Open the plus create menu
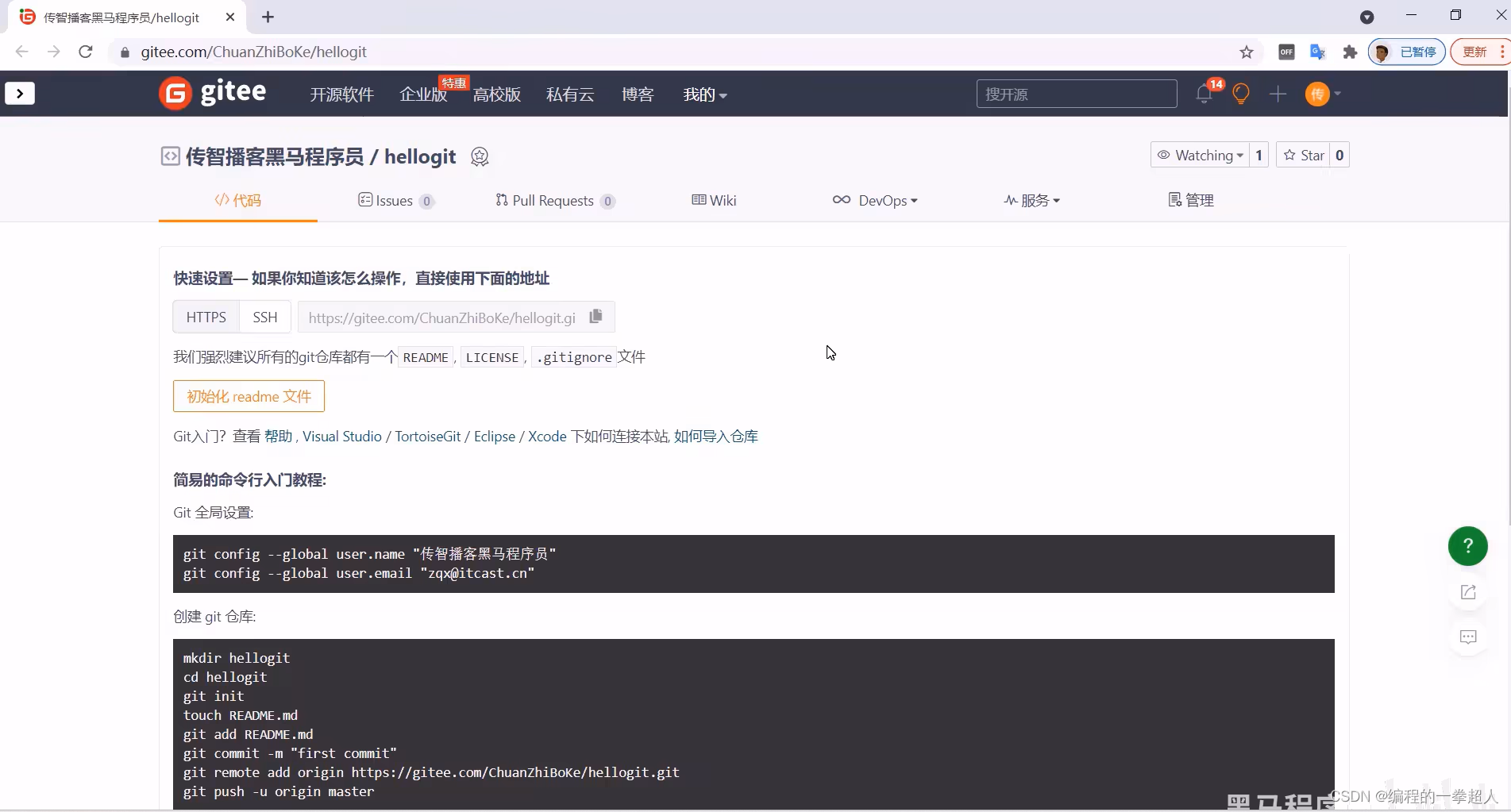 pyautogui.click(x=1278, y=94)
